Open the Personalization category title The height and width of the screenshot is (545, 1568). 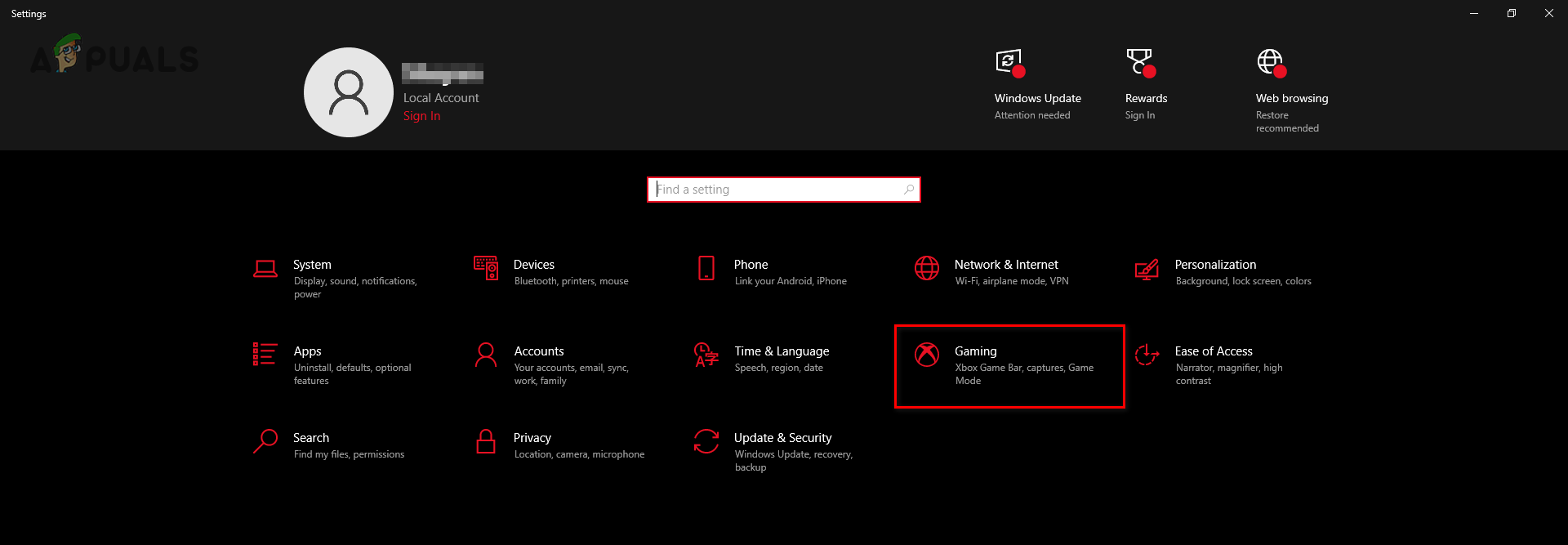coord(1215,265)
